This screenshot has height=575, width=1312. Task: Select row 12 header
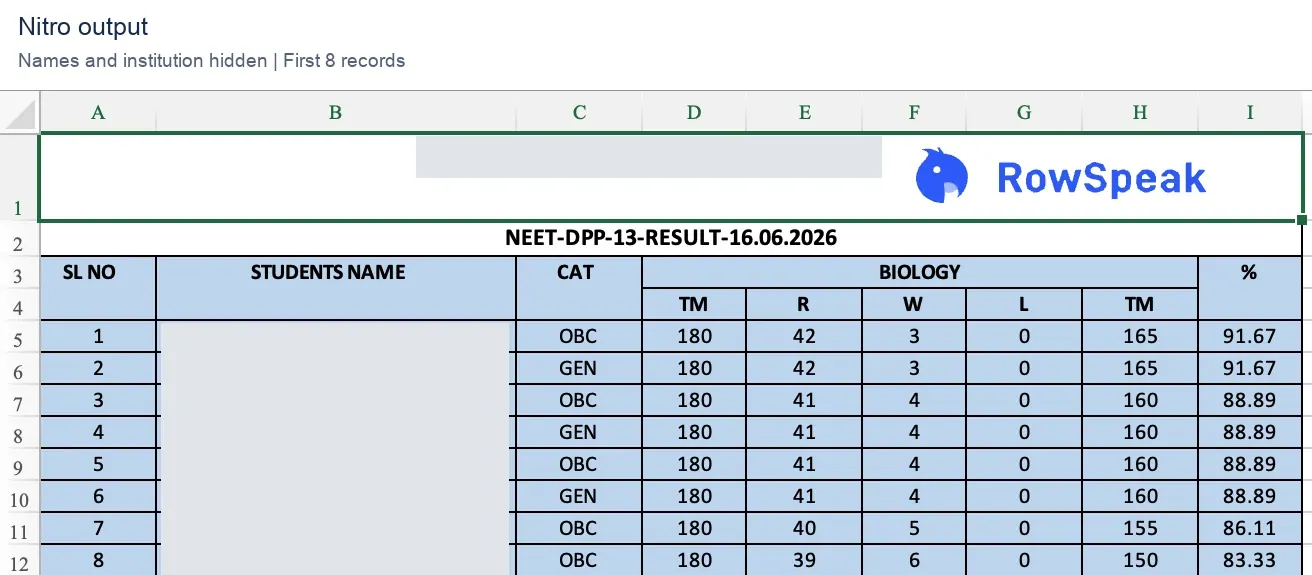19,561
